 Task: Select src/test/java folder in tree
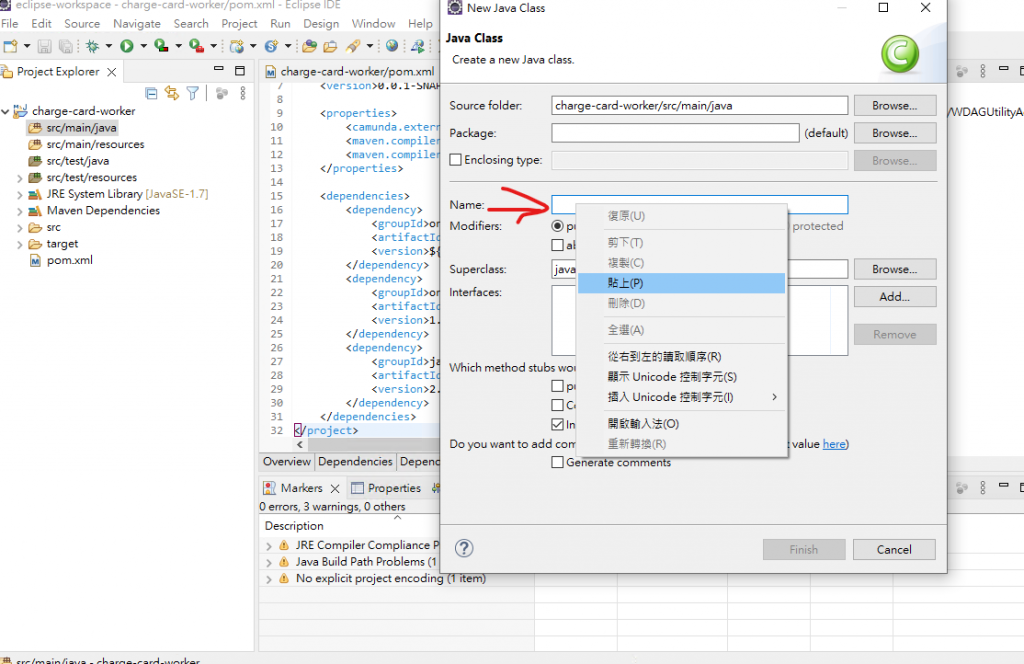pos(78,161)
